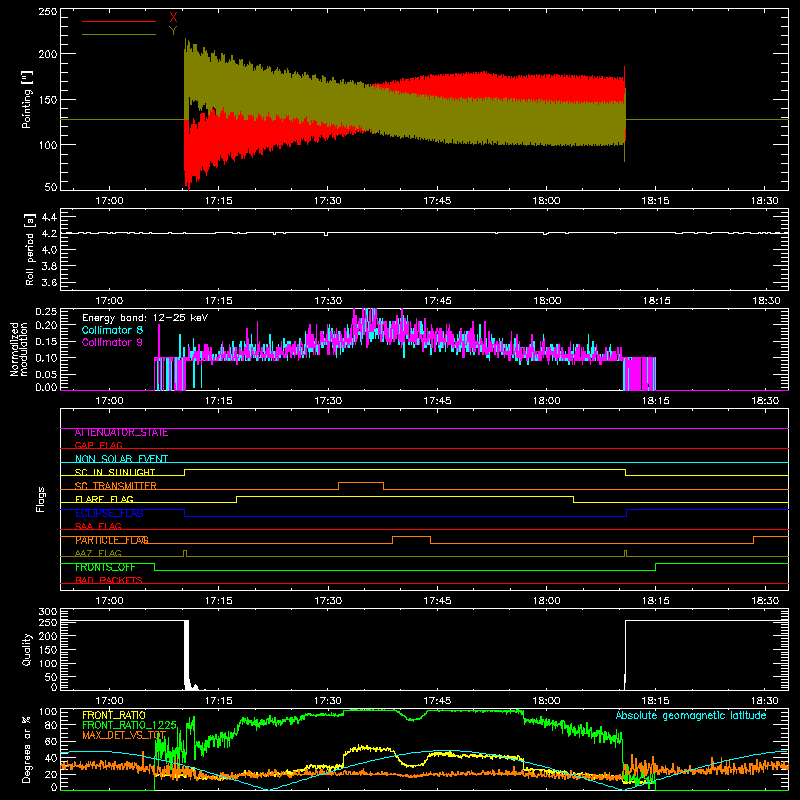800x800 pixels.
Task: Click the ECLIPSE_FLAG label
Action: [109, 513]
